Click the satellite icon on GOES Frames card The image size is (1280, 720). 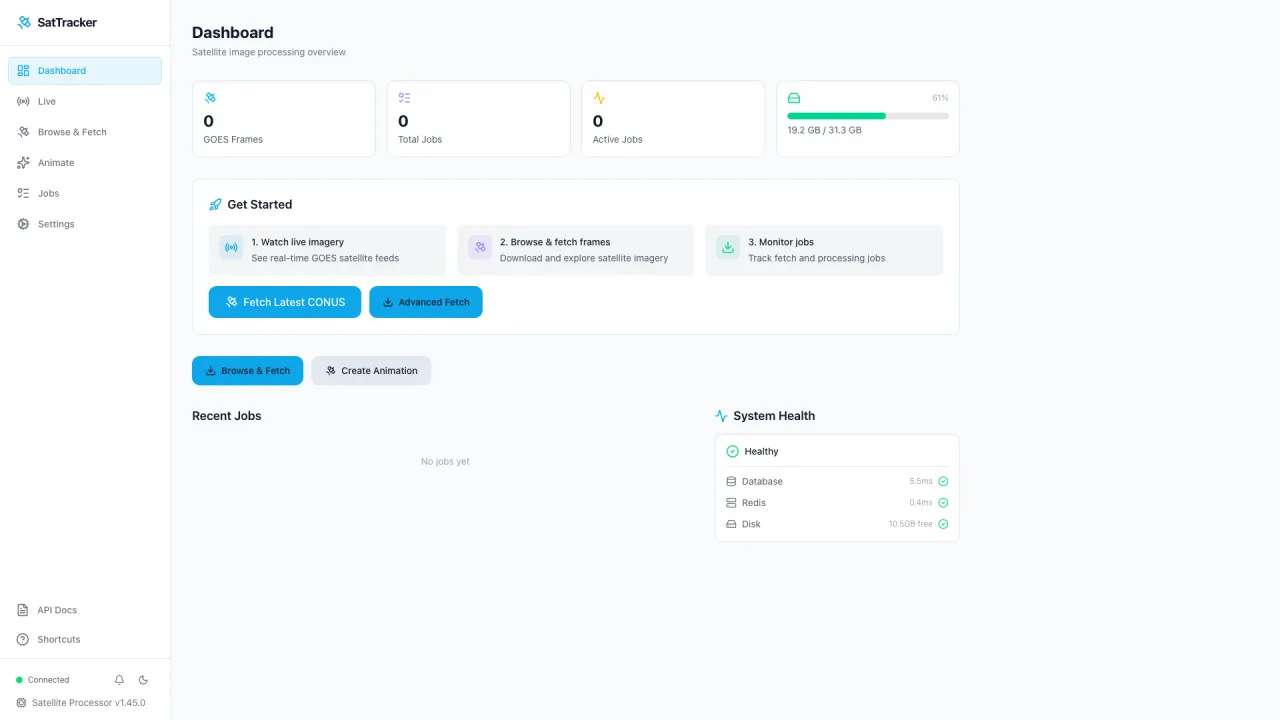(210, 98)
